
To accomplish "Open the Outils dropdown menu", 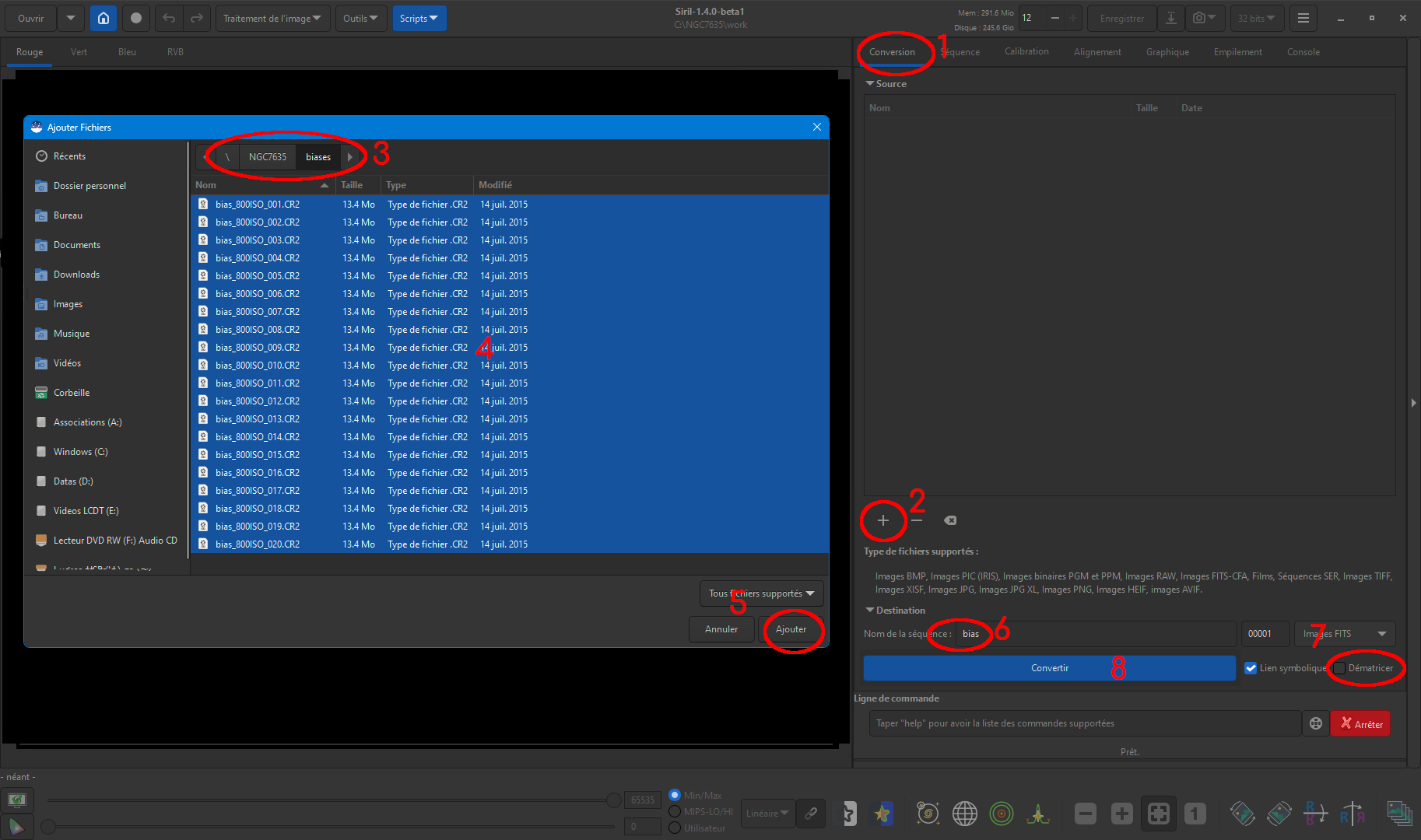I will (x=360, y=18).
